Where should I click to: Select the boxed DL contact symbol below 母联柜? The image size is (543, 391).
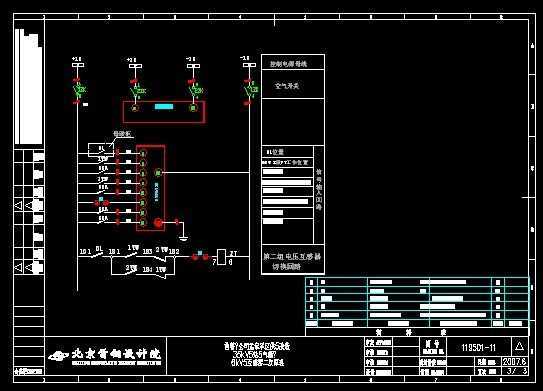click(101, 149)
